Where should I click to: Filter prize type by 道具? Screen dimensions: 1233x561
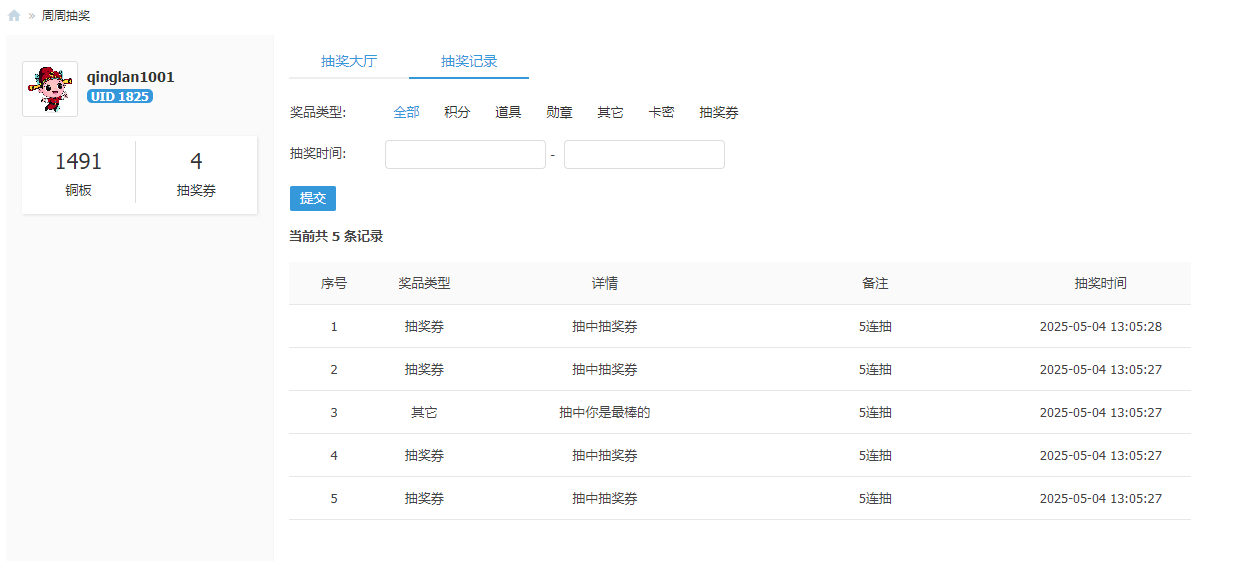508,112
